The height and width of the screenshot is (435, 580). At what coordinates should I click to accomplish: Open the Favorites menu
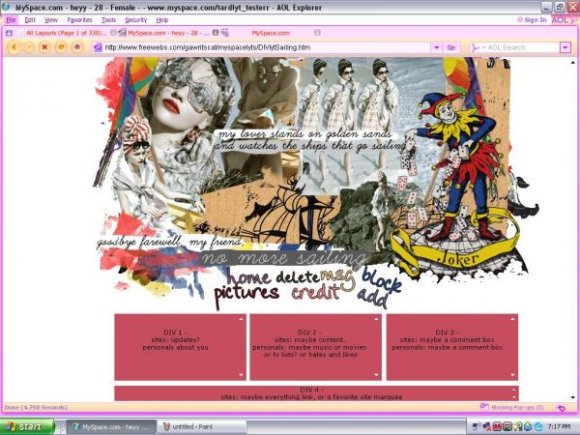point(80,20)
